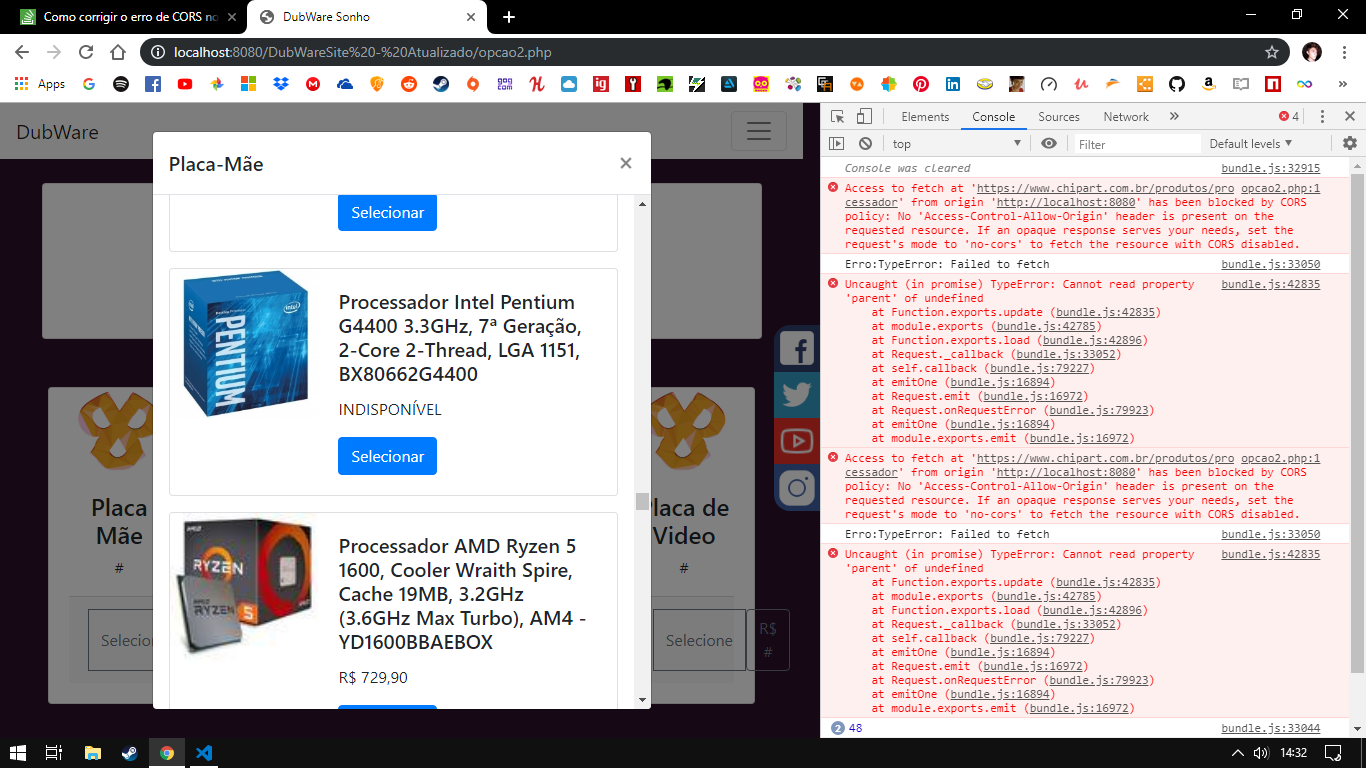Click the YouTube social sidebar icon
Image resolution: width=1366 pixels, height=768 pixels.
(797, 441)
